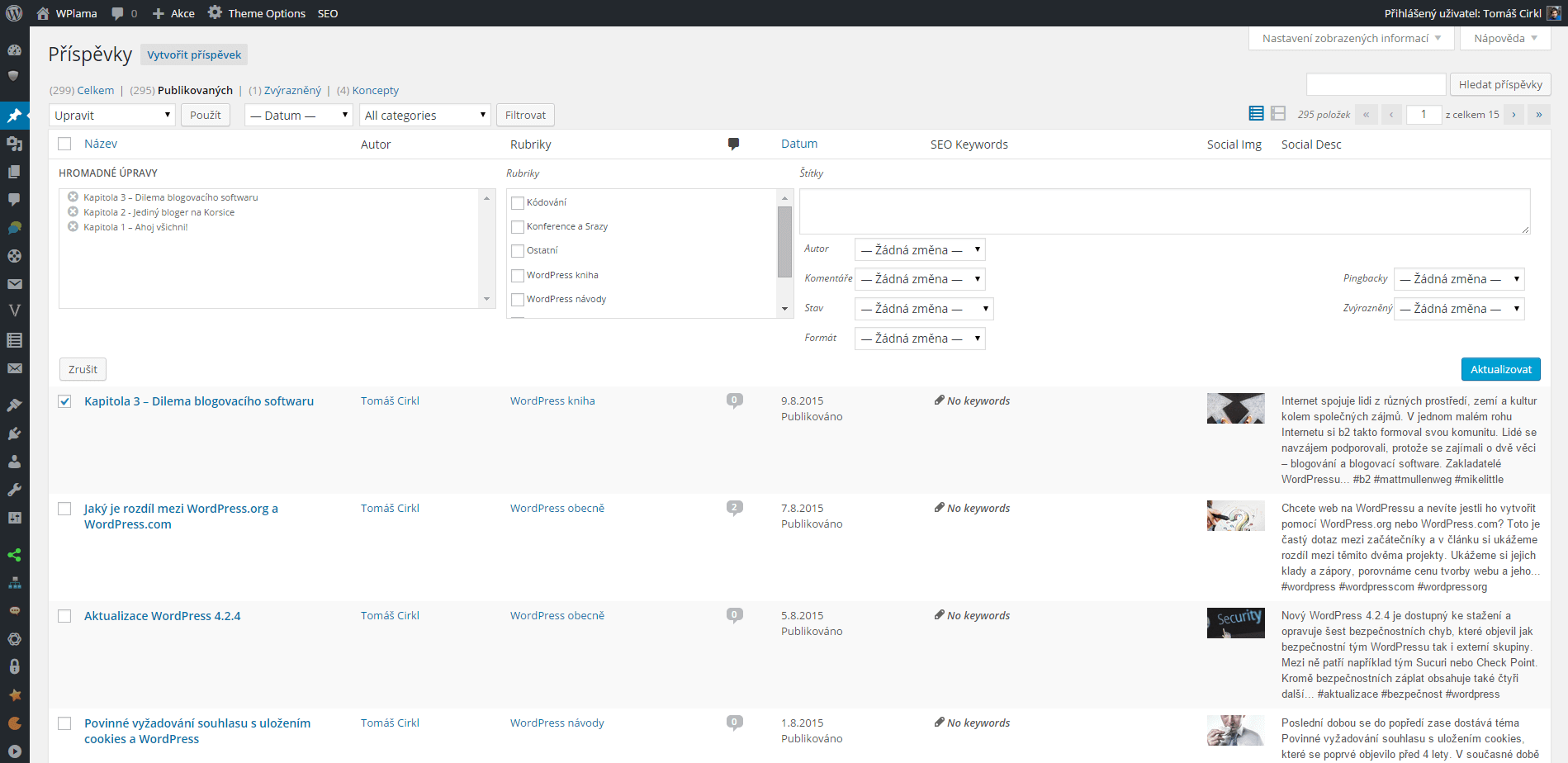The width and height of the screenshot is (1568, 763).
Task: Click Zrušit to cancel bulk edit
Action: [83, 369]
